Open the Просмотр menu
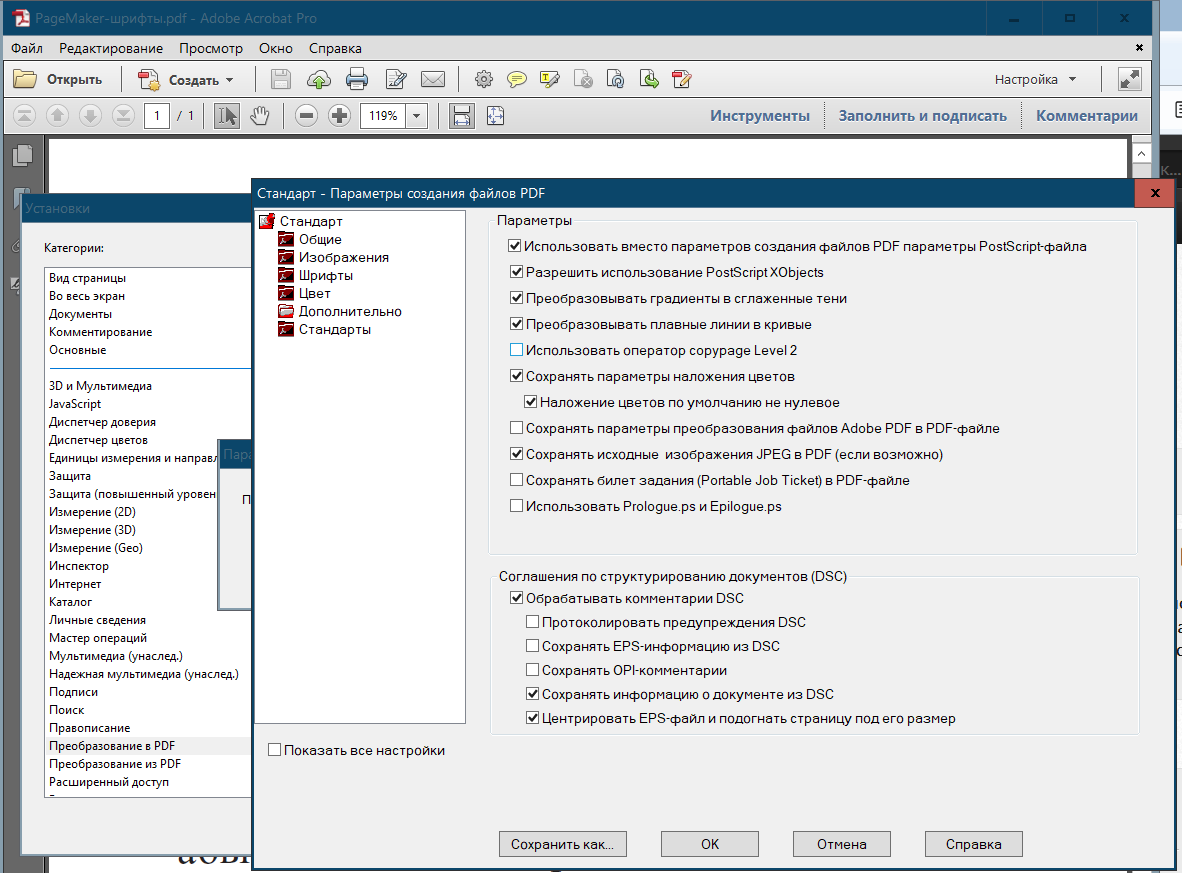The height and width of the screenshot is (873, 1182). [211, 48]
